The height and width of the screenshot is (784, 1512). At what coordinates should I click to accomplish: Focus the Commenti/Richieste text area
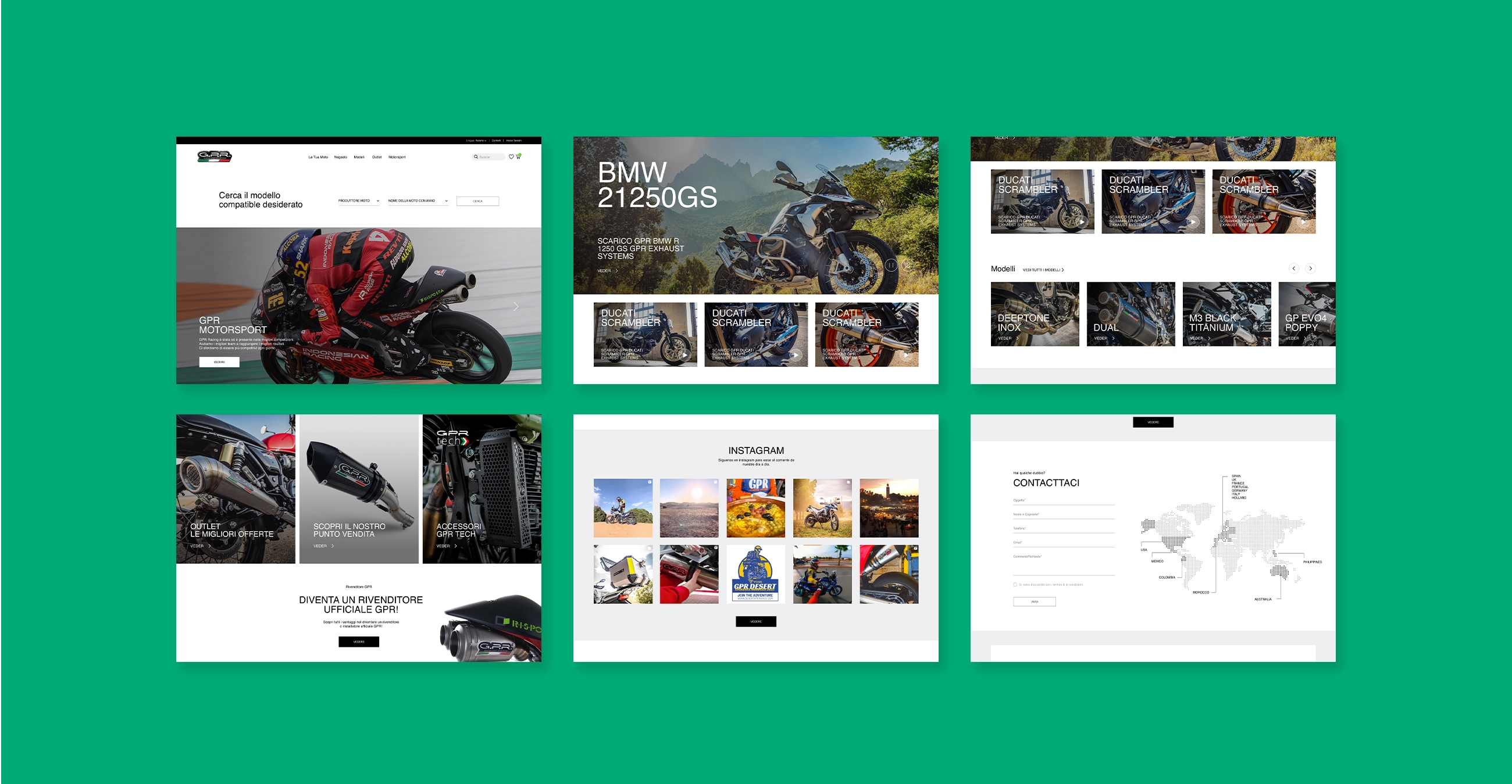pos(1064,564)
